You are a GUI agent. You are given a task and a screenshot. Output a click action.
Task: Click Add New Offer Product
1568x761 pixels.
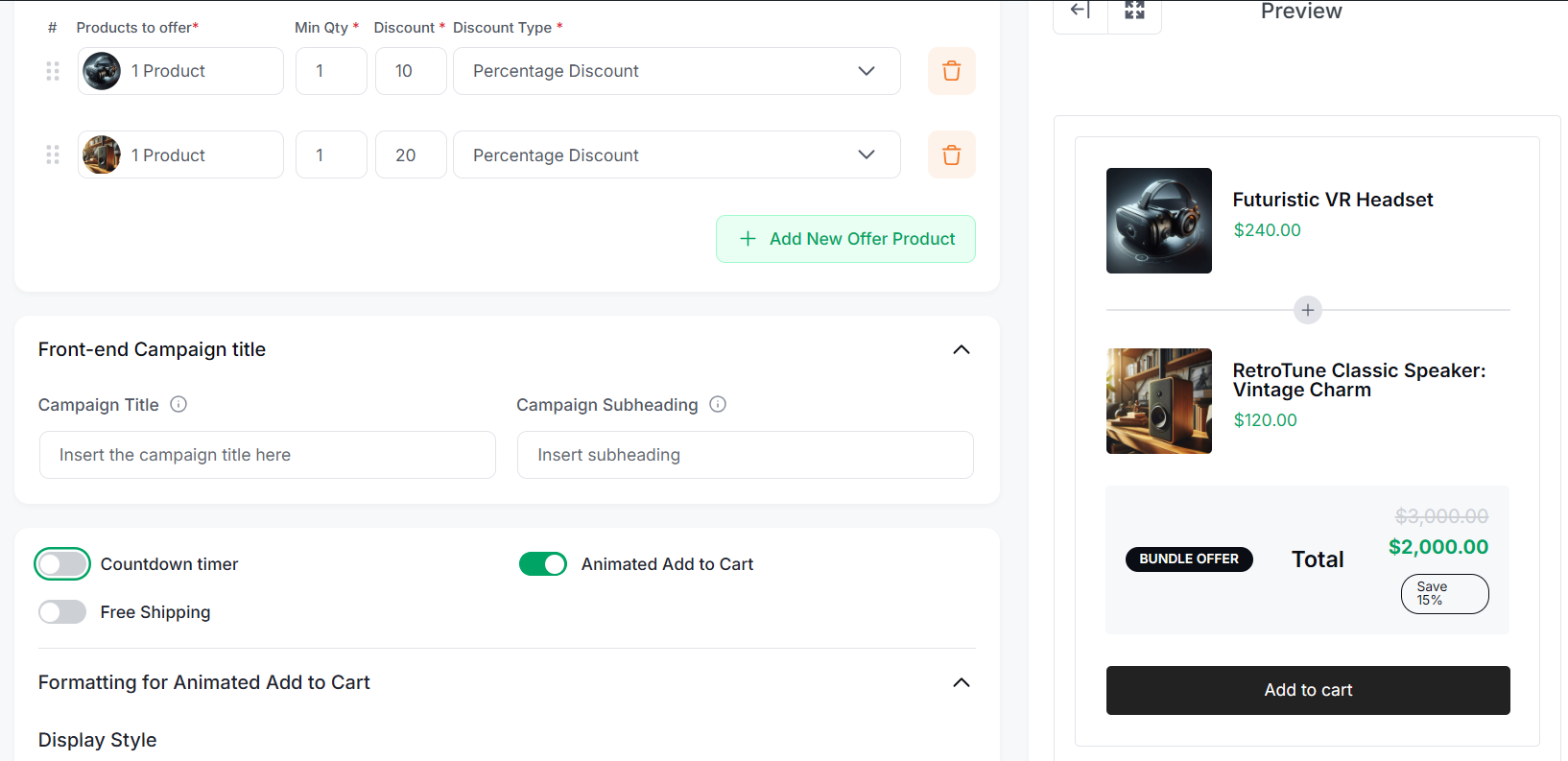(845, 239)
